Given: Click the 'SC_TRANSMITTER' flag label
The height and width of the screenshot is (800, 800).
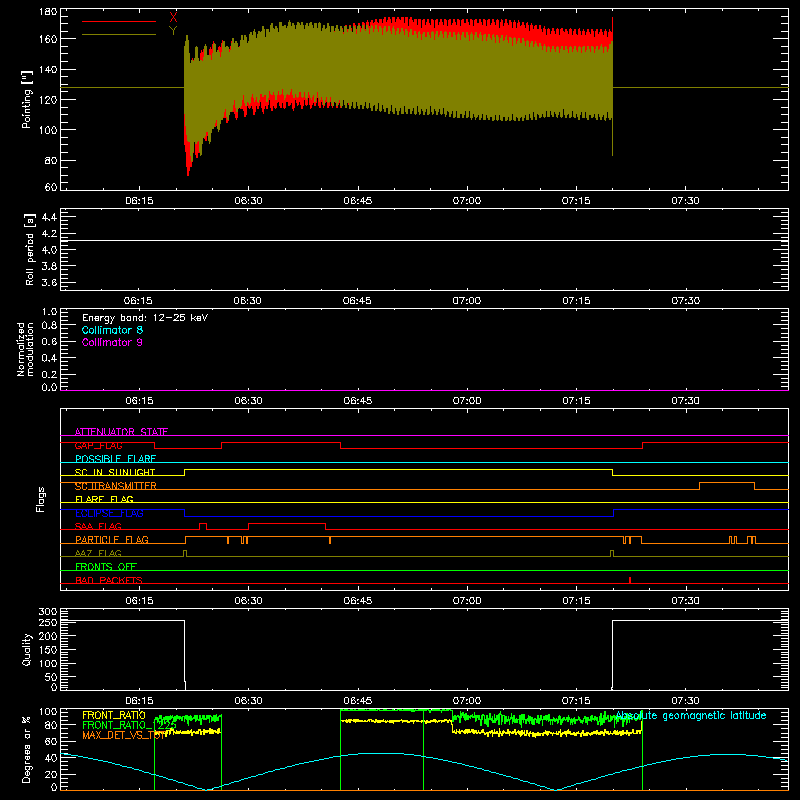Looking at the screenshot, I should coord(116,486).
